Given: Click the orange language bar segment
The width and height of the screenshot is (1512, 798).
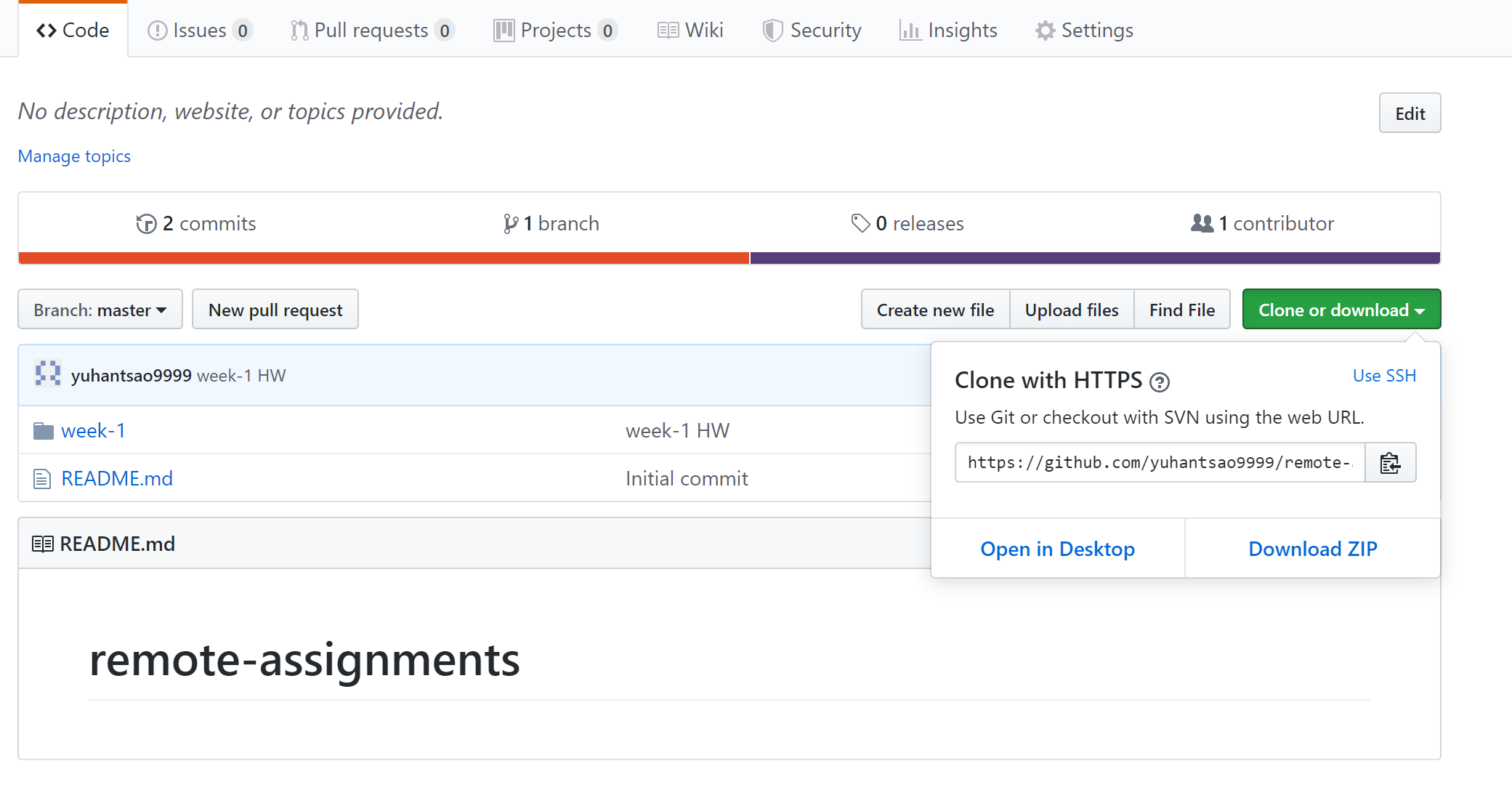Looking at the screenshot, I should coord(384,258).
